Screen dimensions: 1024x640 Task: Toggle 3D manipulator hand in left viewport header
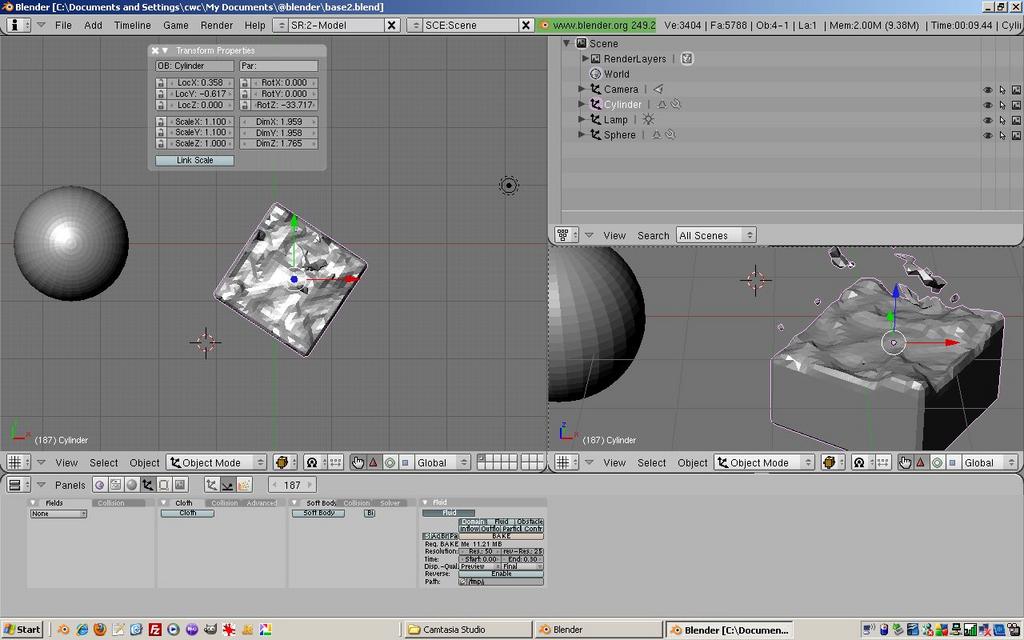[358, 462]
